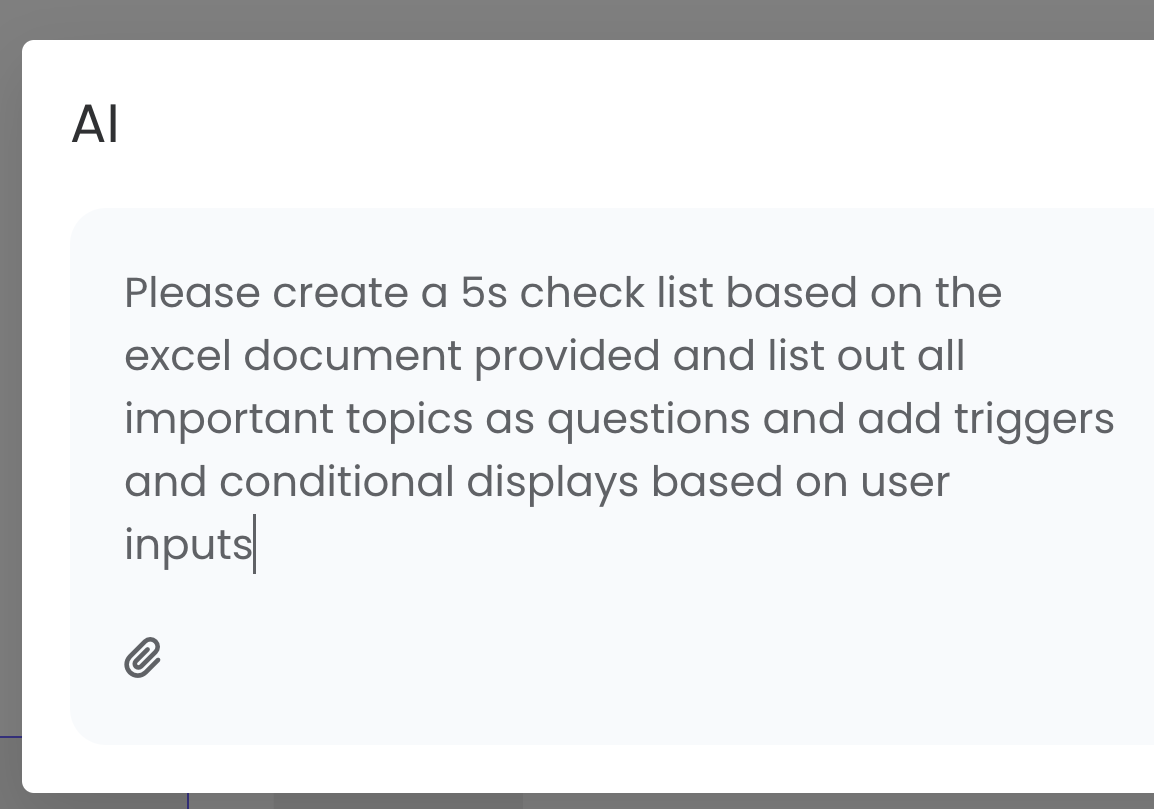Click the 5s text in the prompt
Viewport: 1154px width, 809px height.
pos(484,293)
